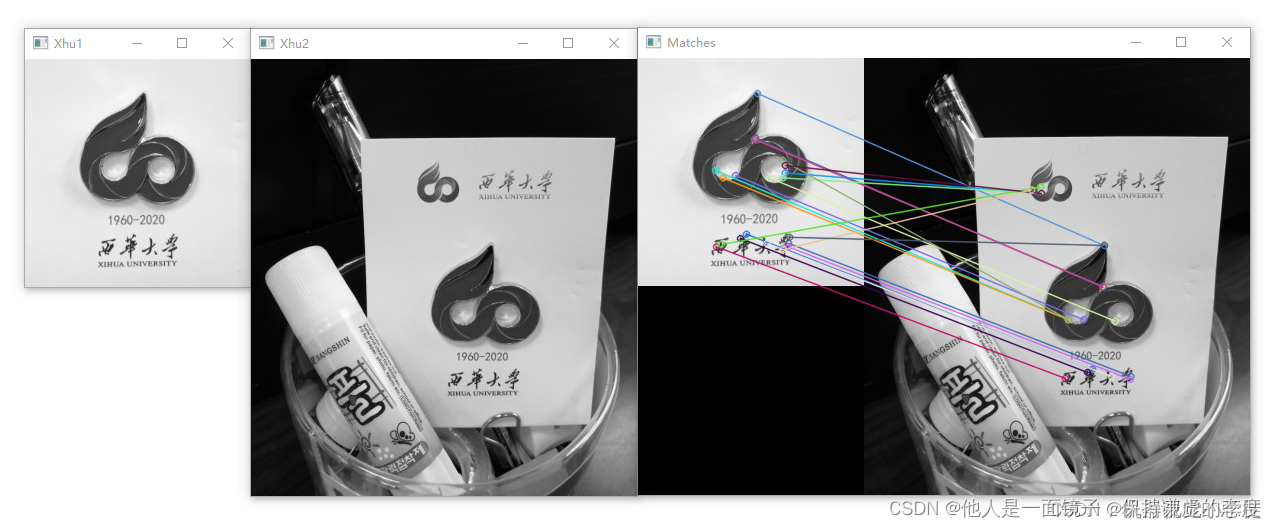Click the Xhu1 window app icon
This screenshot has height=528, width=1276.
coord(40,43)
